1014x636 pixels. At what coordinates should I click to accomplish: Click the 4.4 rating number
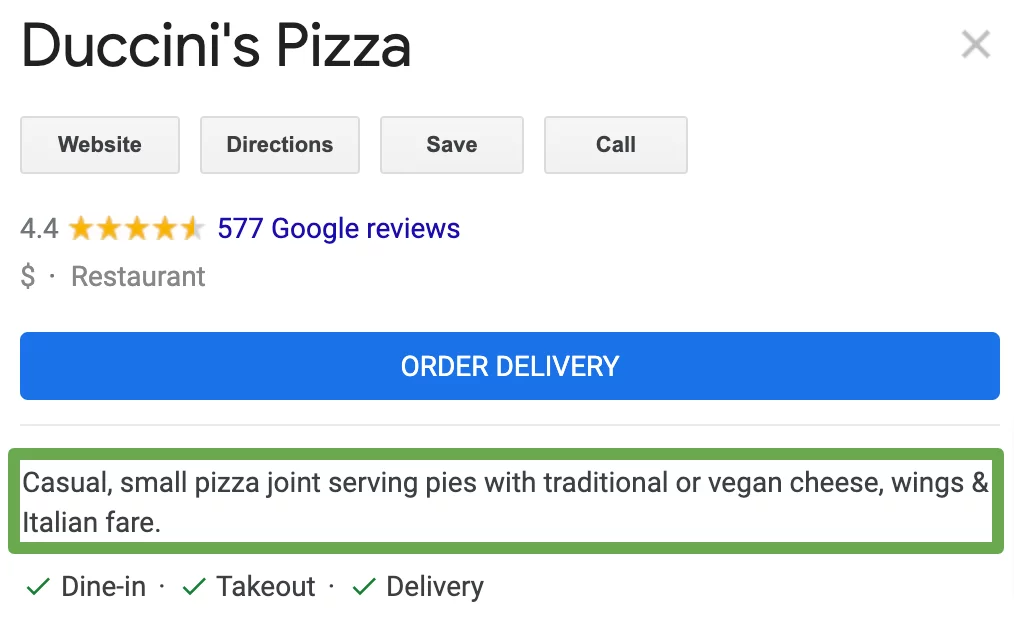pos(39,229)
